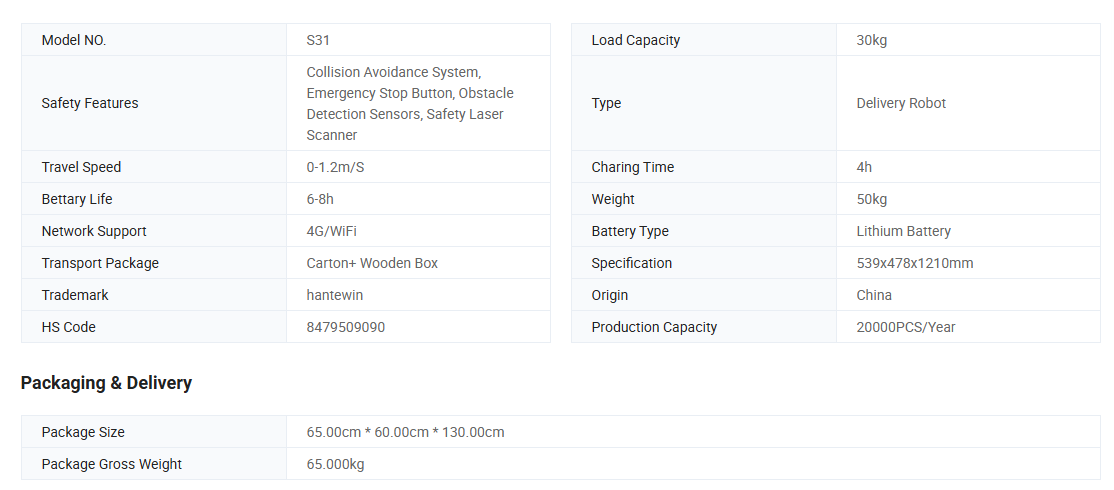
Task: Select the Safety Features label cell
Action: click(x=90, y=103)
